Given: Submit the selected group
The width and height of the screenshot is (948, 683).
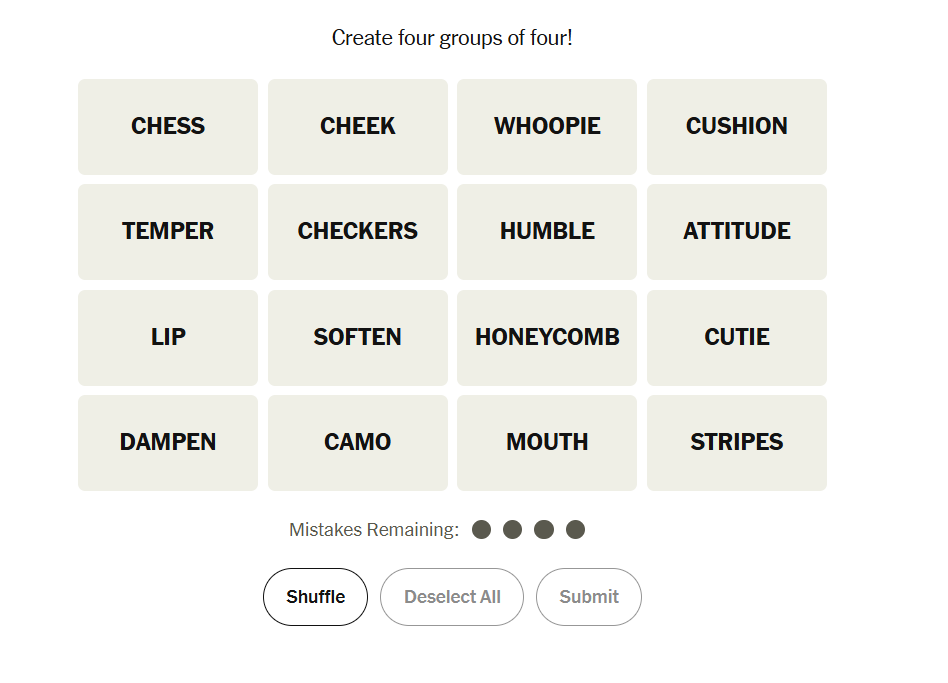Looking at the screenshot, I should point(589,597).
